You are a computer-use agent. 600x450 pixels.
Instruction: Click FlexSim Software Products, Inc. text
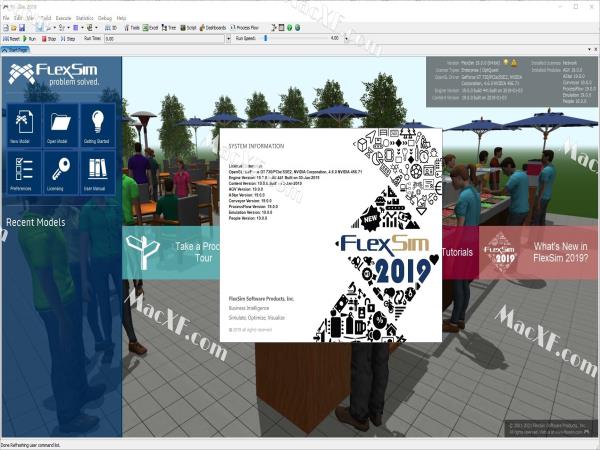(261, 298)
